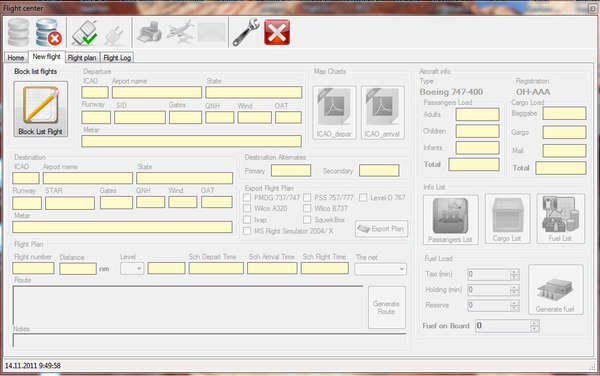Open the ICAO_depar map chart PDF

point(334,112)
